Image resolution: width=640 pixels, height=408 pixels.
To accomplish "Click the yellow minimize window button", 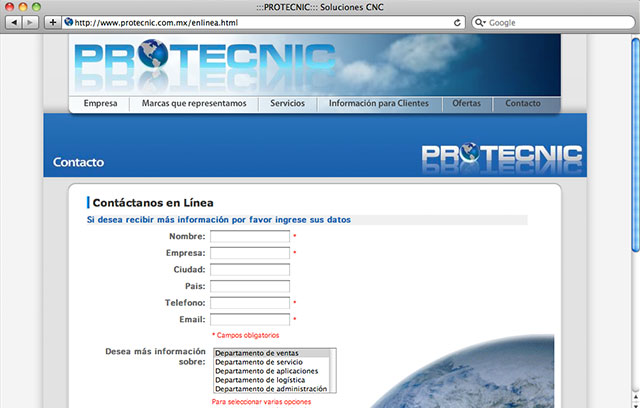I will (x=23, y=7).
